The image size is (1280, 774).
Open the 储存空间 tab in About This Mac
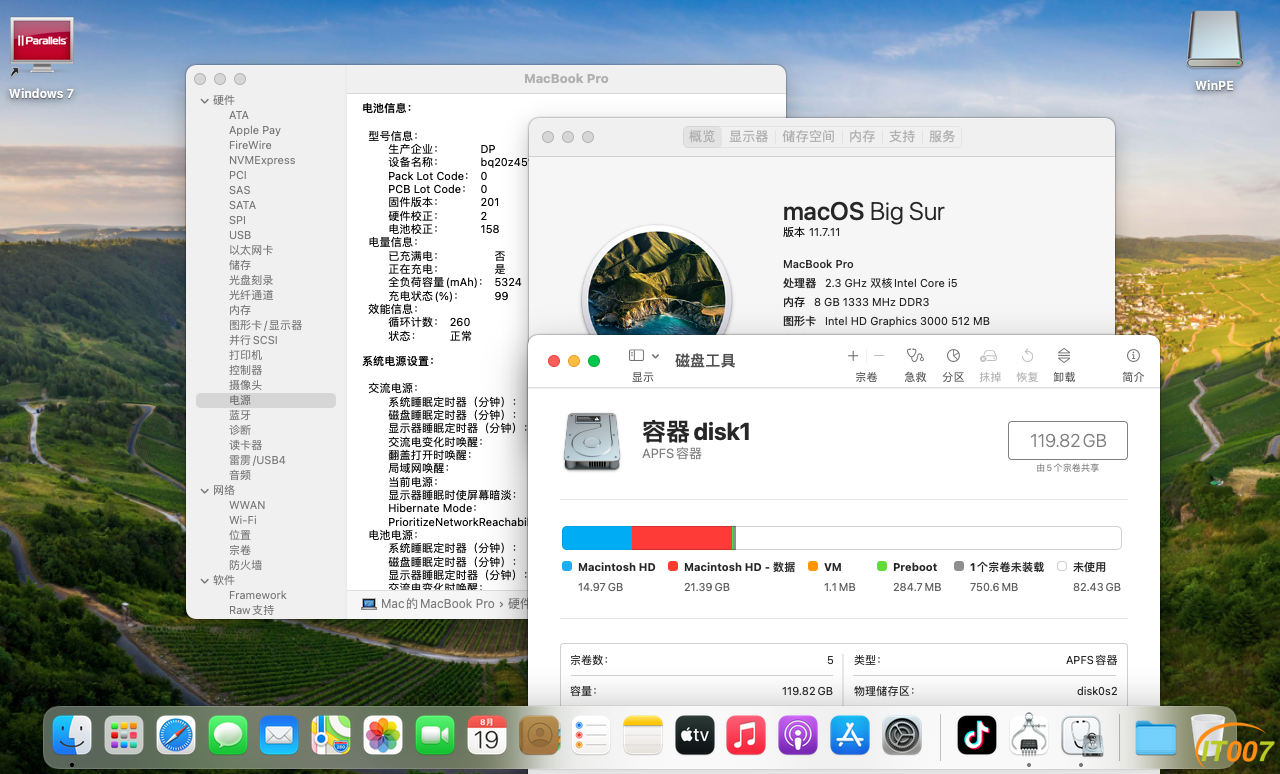tap(808, 137)
